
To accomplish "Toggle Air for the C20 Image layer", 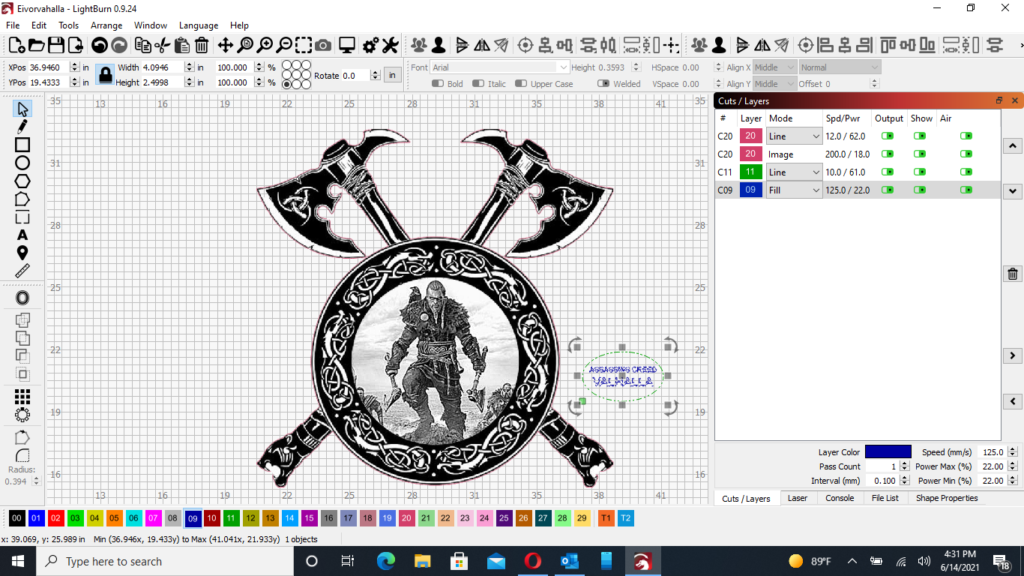I will pos(967,154).
